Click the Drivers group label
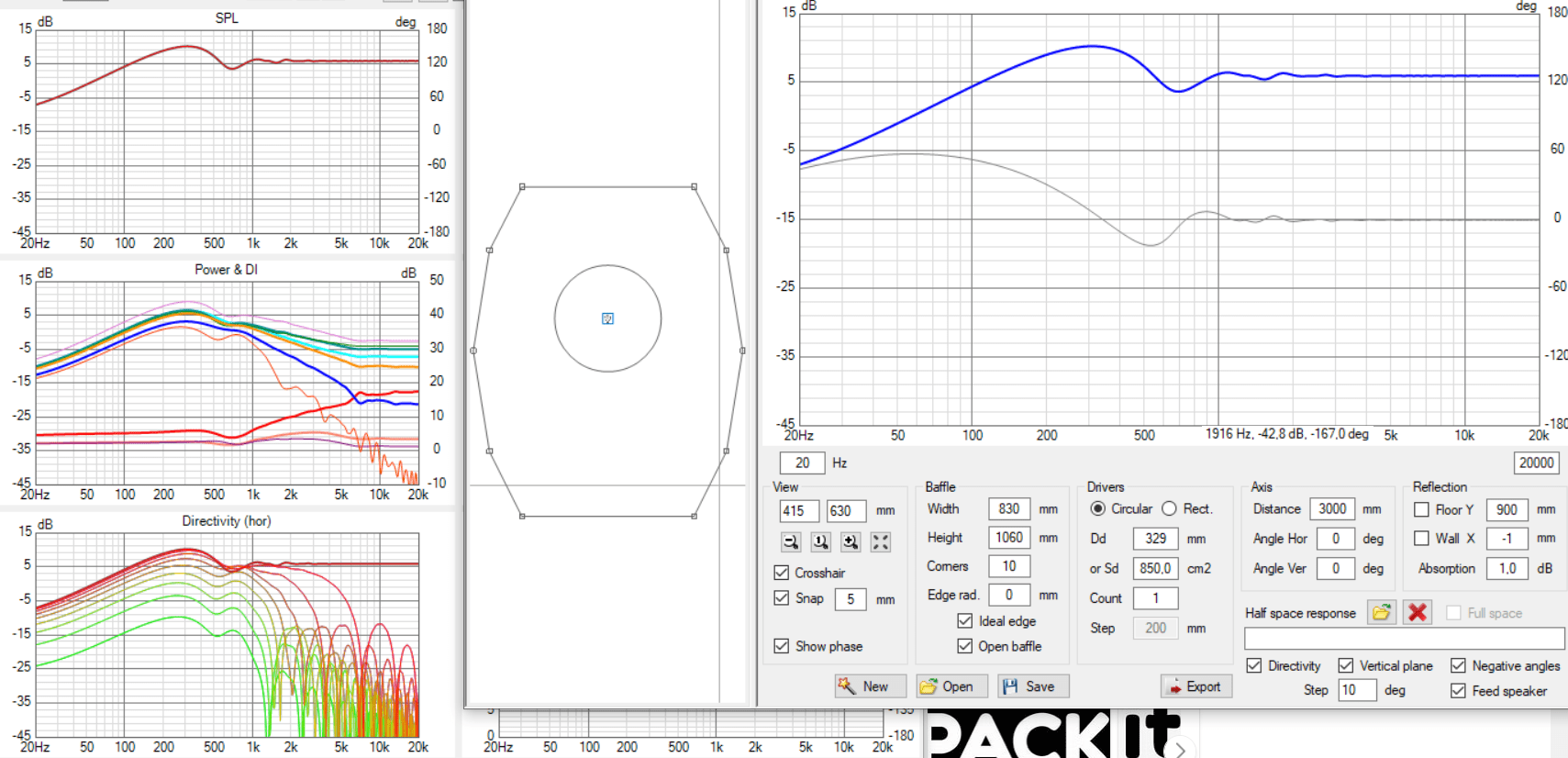1568x758 pixels. pyautogui.click(x=1106, y=486)
